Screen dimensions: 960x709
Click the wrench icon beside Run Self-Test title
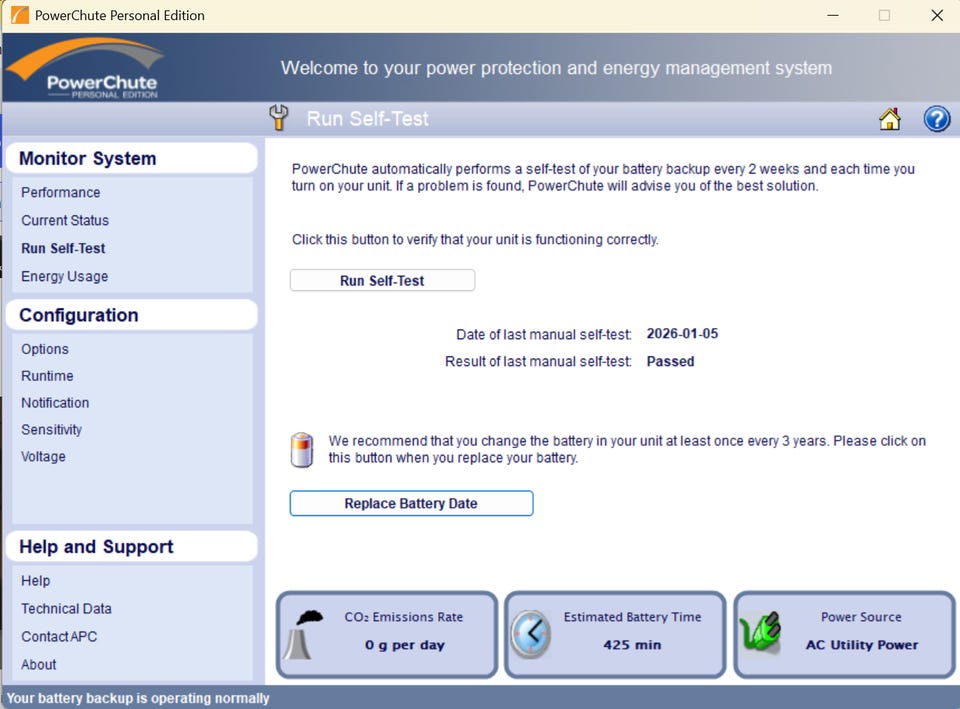[x=279, y=118]
